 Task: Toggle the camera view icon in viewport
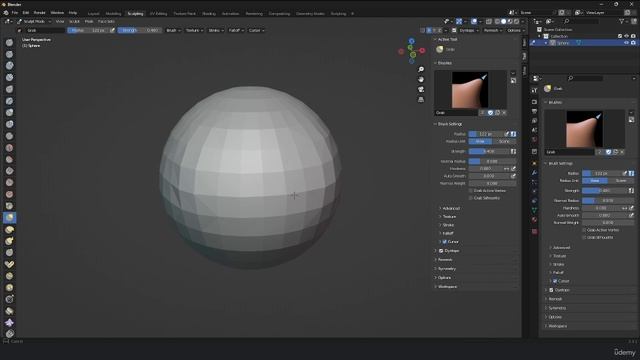pyautogui.click(x=421, y=89)
